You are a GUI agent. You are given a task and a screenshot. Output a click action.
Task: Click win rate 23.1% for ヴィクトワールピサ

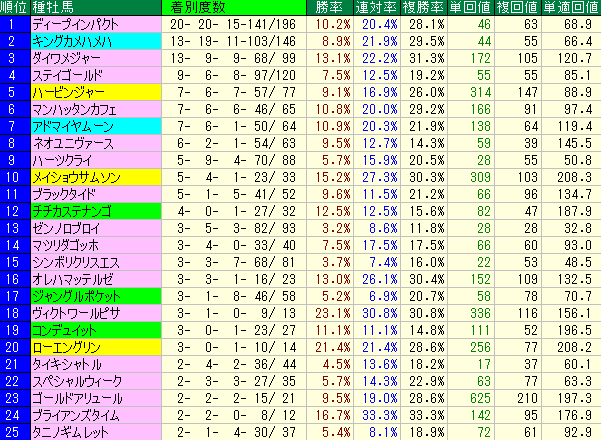tap(330, 313)
